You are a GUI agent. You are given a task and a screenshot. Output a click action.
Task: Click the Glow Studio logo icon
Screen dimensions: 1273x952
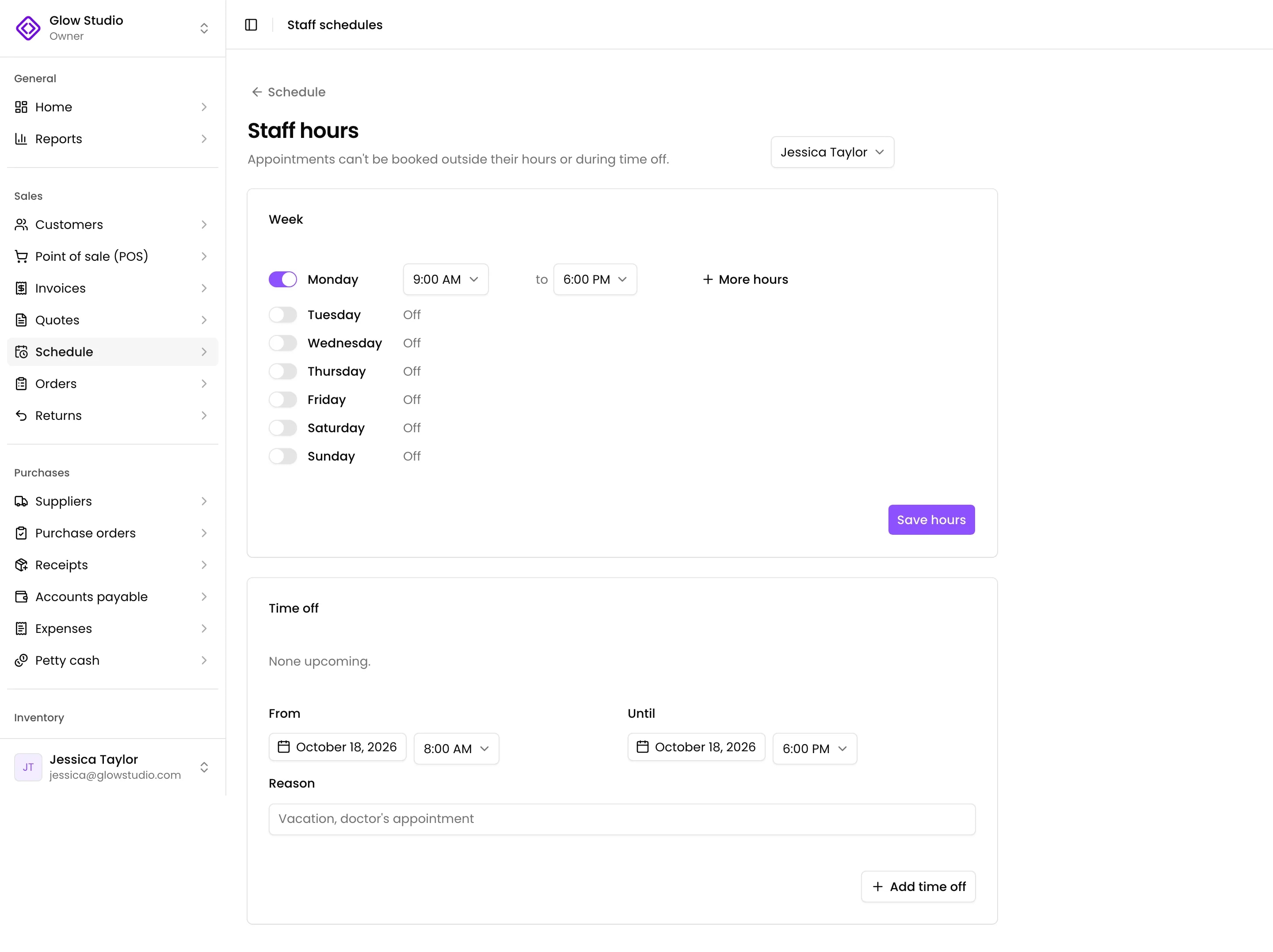coord(28,28)
